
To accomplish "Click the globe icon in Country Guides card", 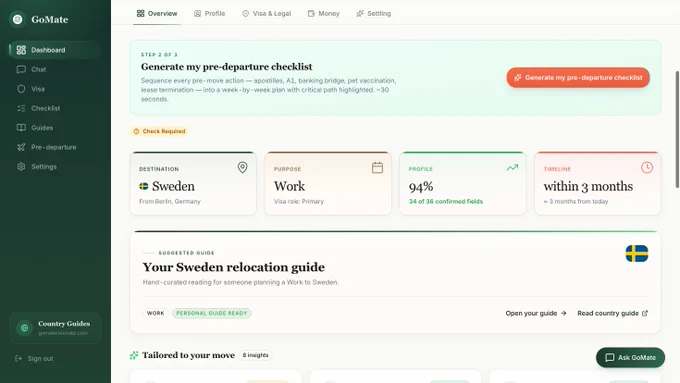I will pyautogui.click(x=24, y=328).
